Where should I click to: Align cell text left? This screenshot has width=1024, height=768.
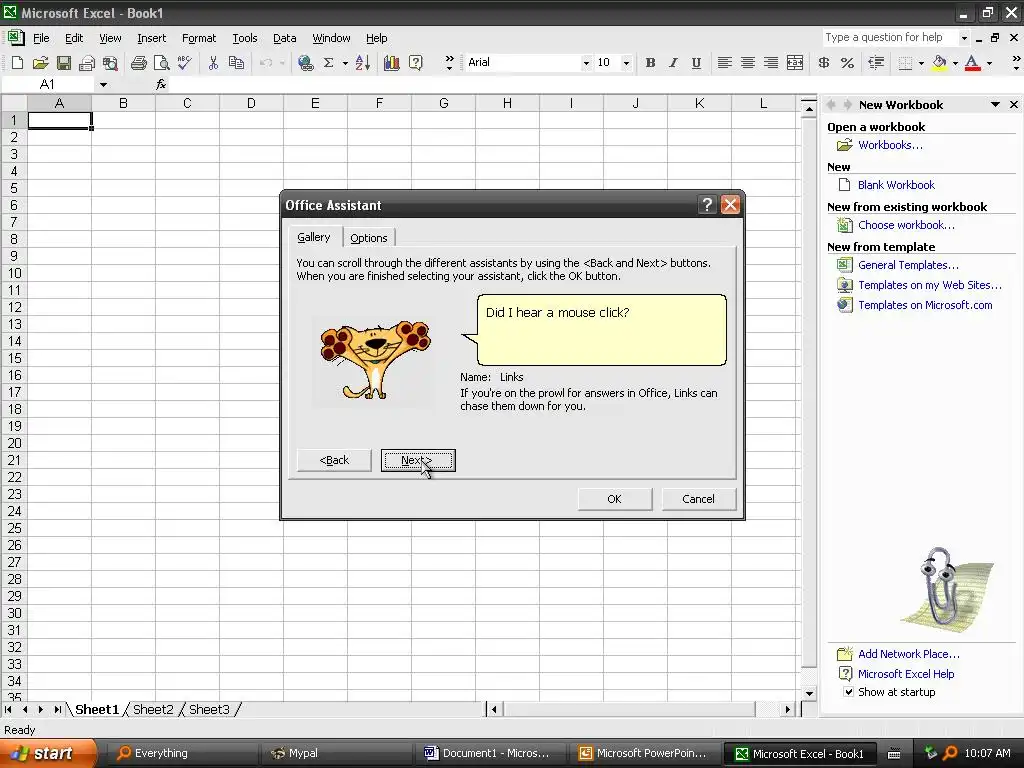[x=724, y=63]
